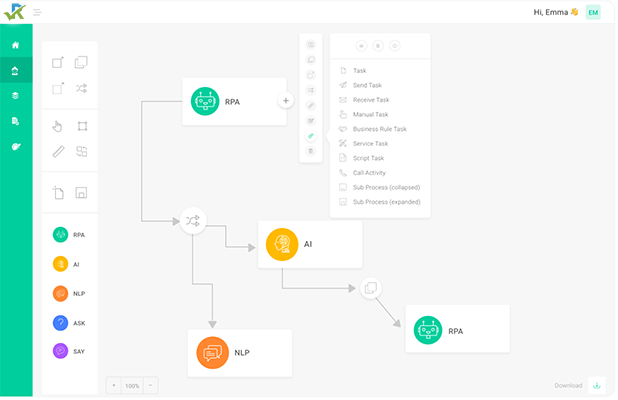Select the hand pan tool
Viewport: 618px width, 400px height.
[x=57, y=126]
